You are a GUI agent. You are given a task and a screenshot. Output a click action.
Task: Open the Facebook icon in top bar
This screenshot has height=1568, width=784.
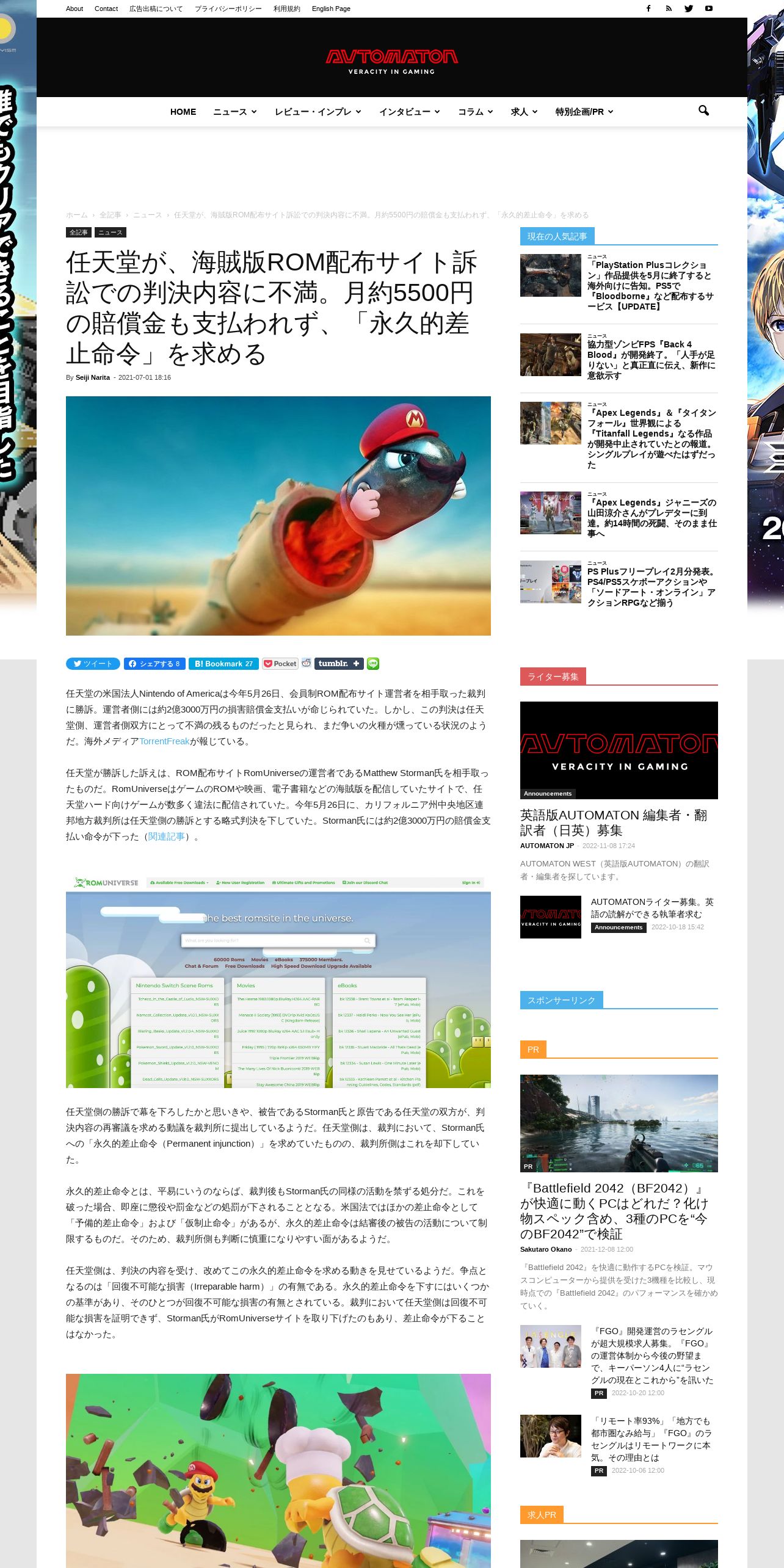tap(648, 9)
